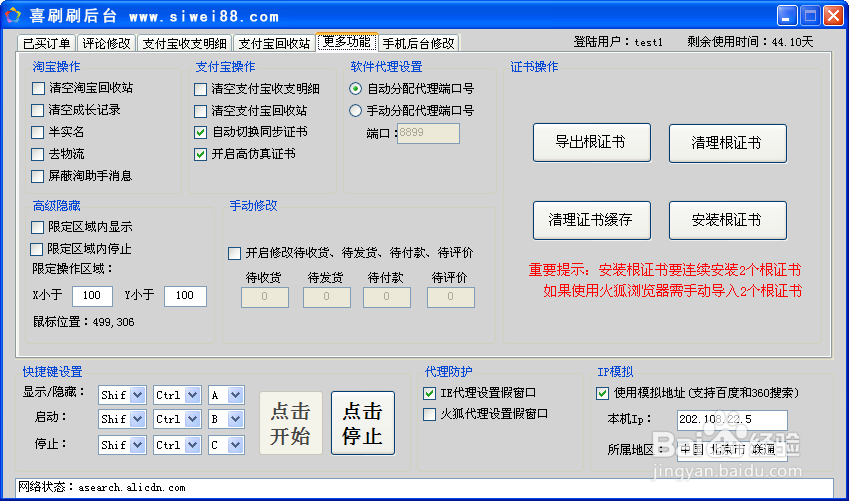The height and width of the screenshot is (501, 849).
Task: Click the 本机Ip input field
Action: pos(732,420)
